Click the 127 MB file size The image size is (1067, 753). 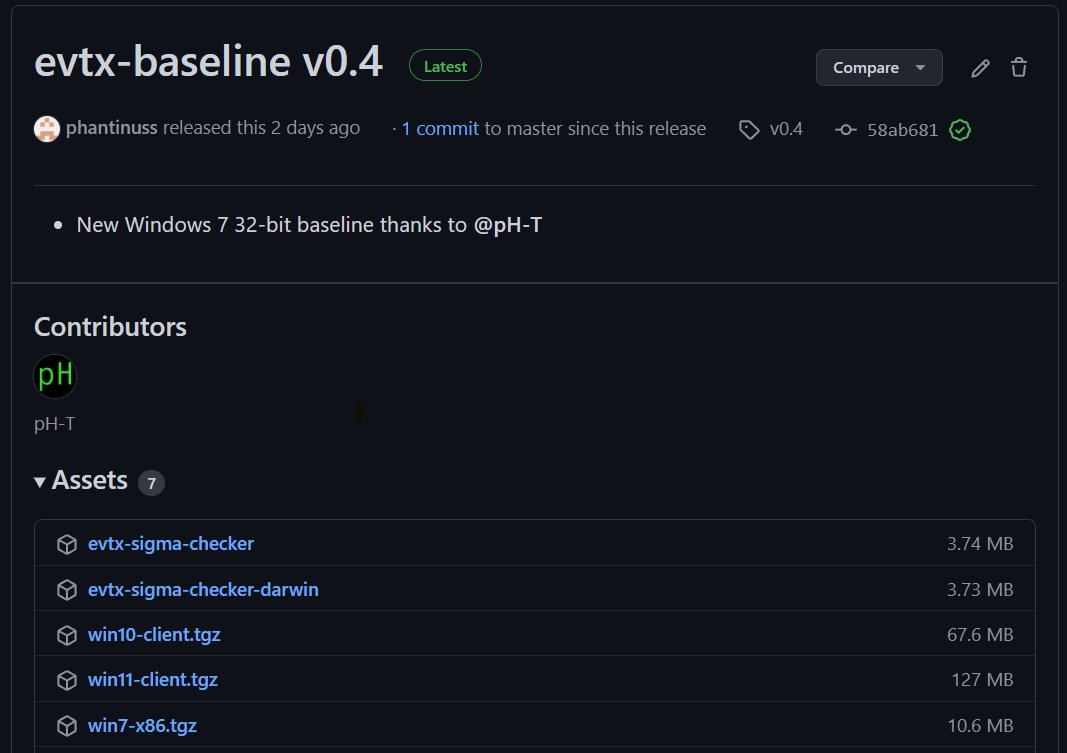pyautogui.click(x=983, y=680)
